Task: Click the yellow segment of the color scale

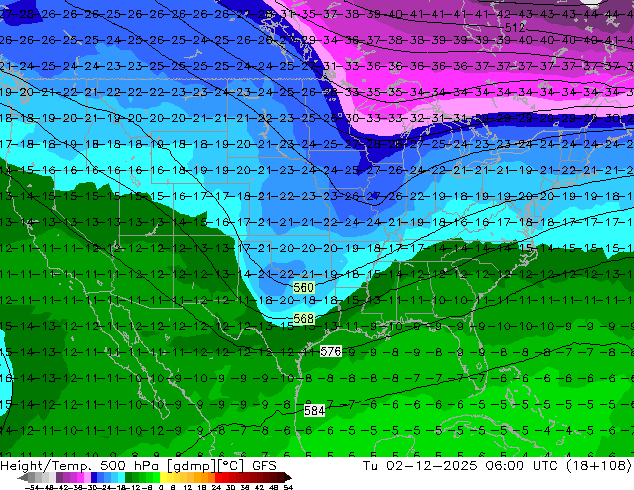Action: point(163,477)
